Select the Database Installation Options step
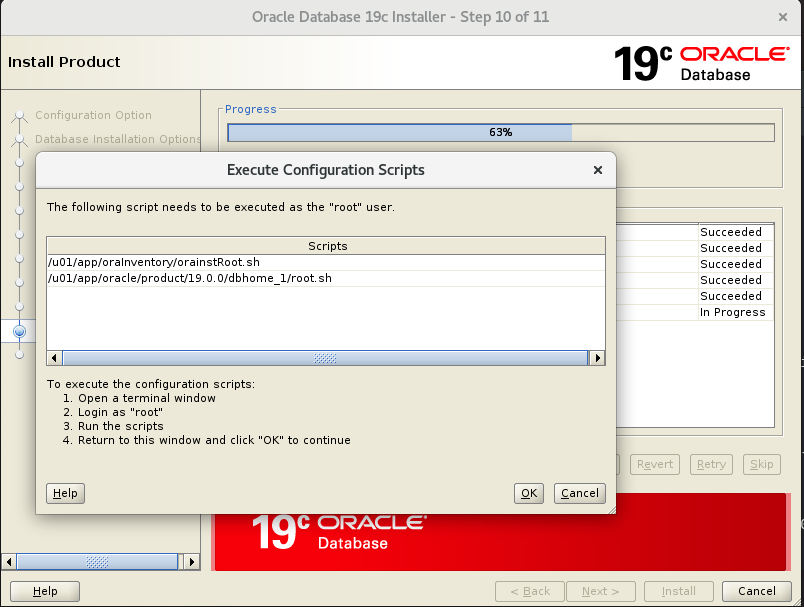The image size is (804, 607). click(117, 139)
